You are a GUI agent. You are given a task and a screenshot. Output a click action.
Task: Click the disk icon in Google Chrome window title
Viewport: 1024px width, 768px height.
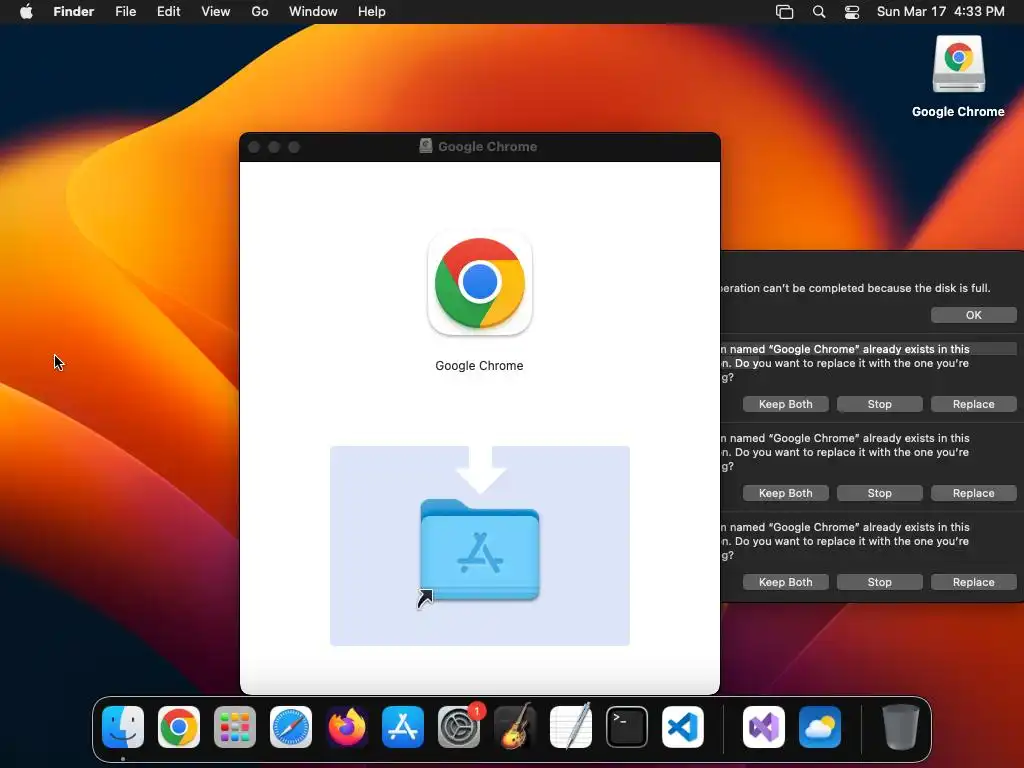tap(426, 146)
